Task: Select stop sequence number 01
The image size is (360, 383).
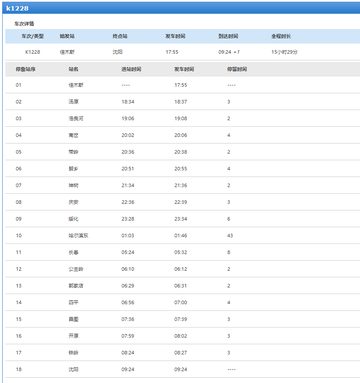Action: (18, 85)
